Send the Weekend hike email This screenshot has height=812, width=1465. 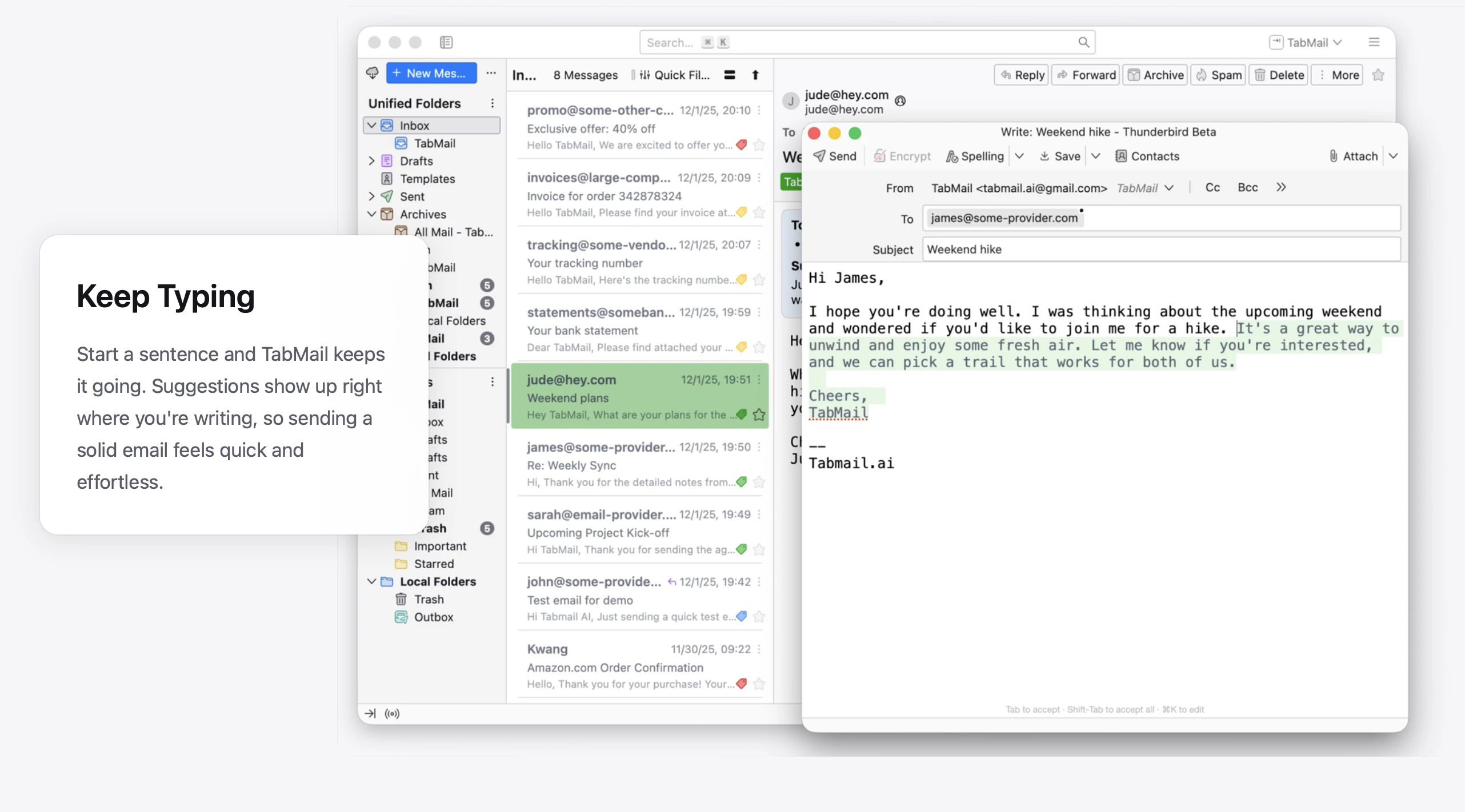click(x=834, y=156)
